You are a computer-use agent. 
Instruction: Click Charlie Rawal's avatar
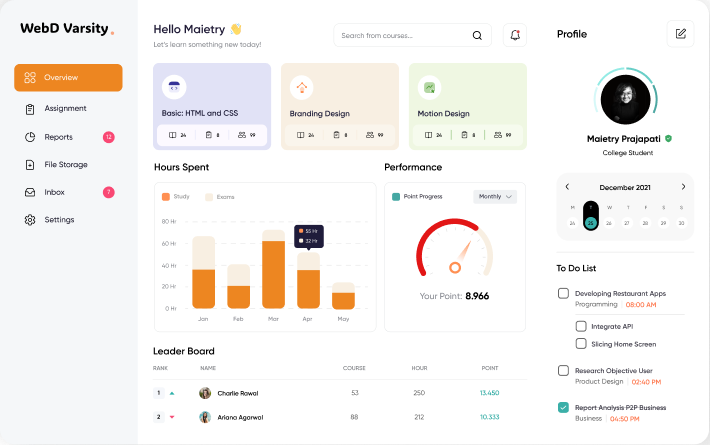pyautogui.click(x=205, y=393)
